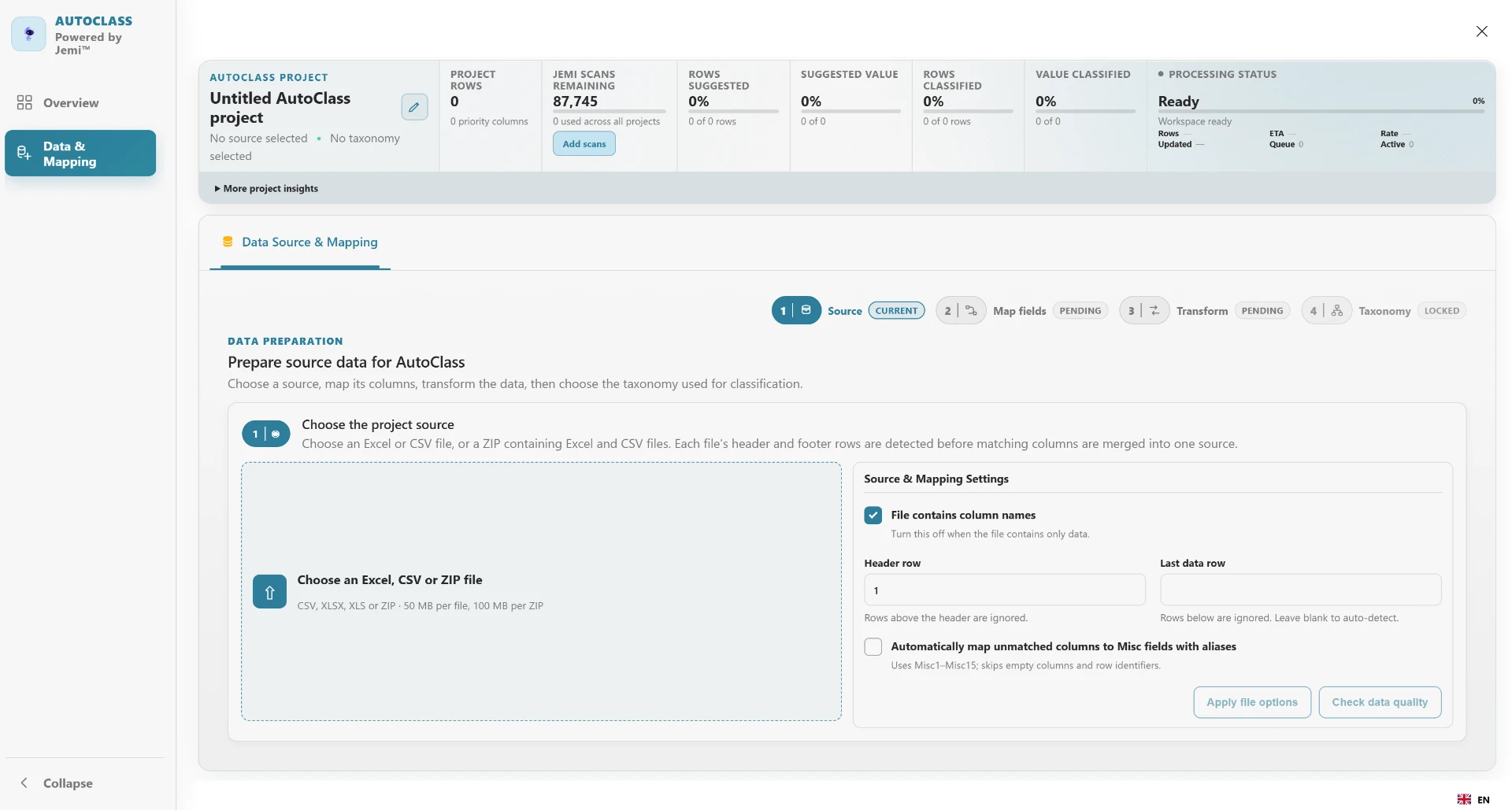Click the AutoClass logo icon
Viewport: 1512px width, 810px height.
point(29,34)
